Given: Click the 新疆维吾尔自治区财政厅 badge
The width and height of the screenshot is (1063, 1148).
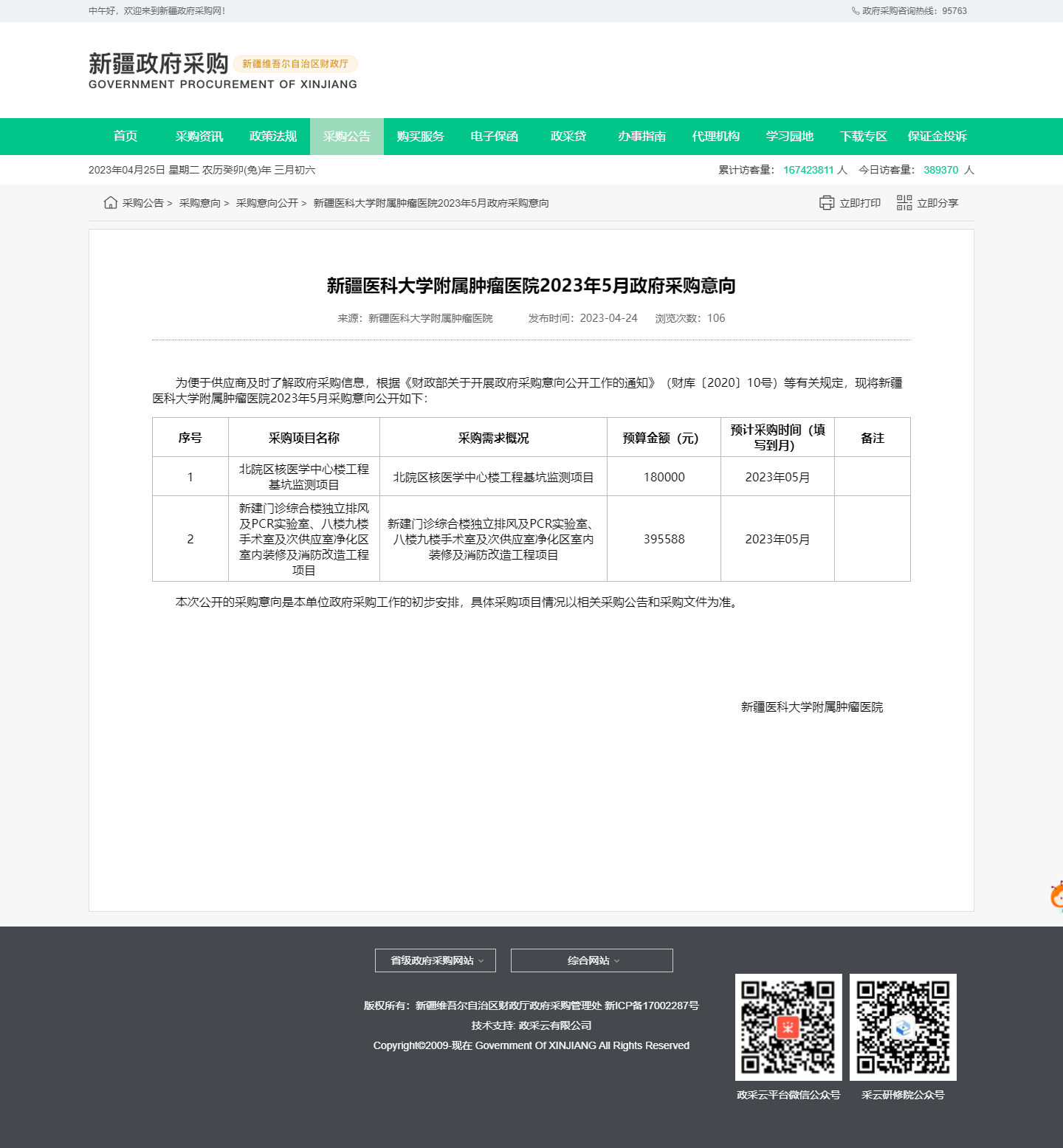Looking at the screenshot, I should tap(295, 64).
